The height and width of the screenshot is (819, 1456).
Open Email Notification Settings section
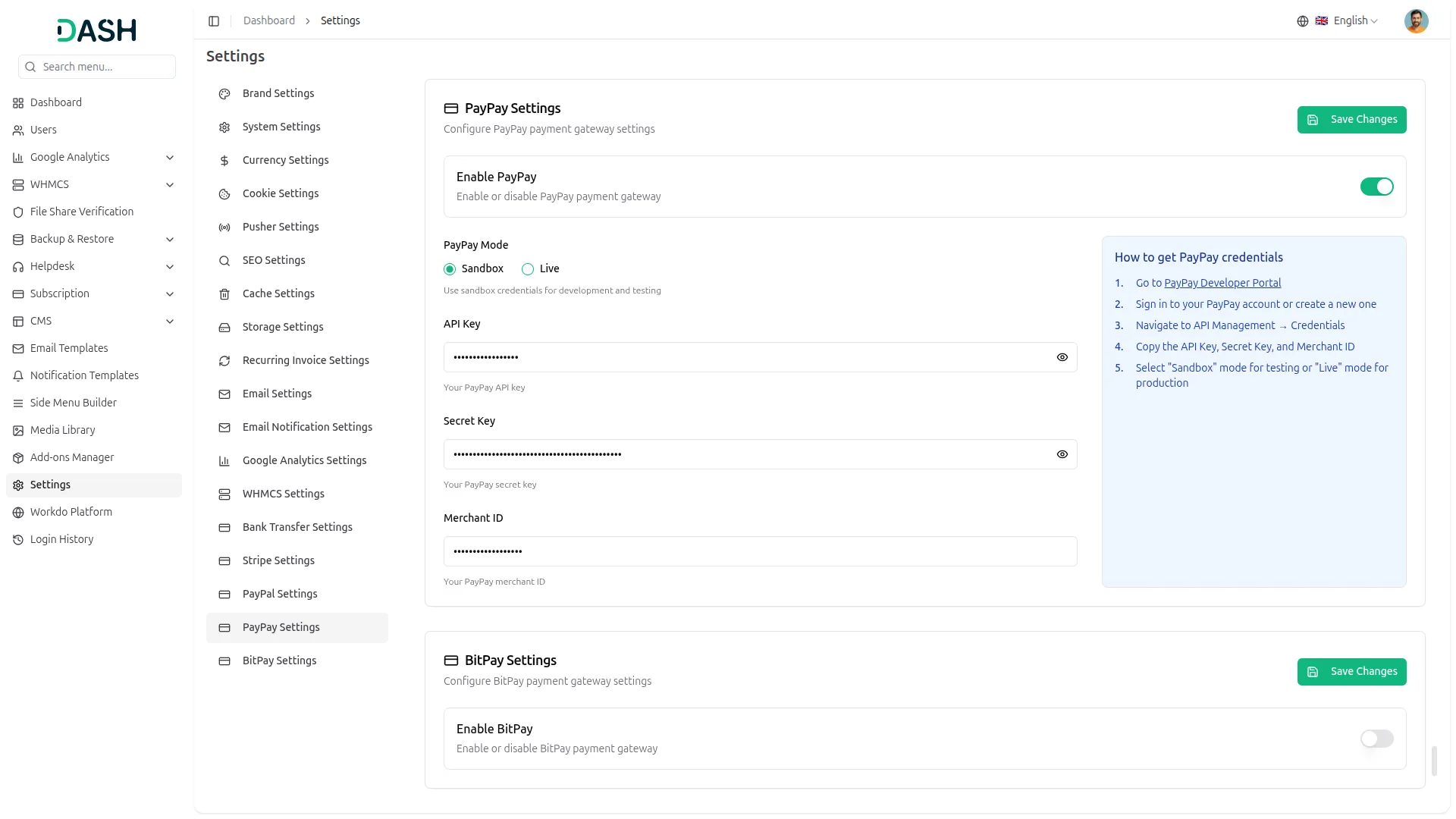tap(297, 428)
